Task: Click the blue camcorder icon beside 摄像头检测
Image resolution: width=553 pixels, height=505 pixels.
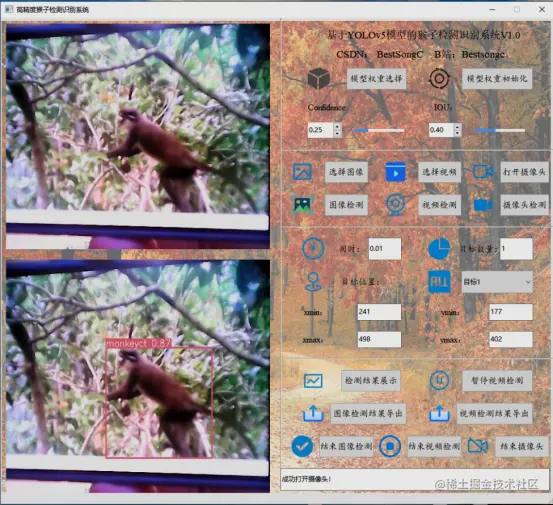Action: pos(483,205)
